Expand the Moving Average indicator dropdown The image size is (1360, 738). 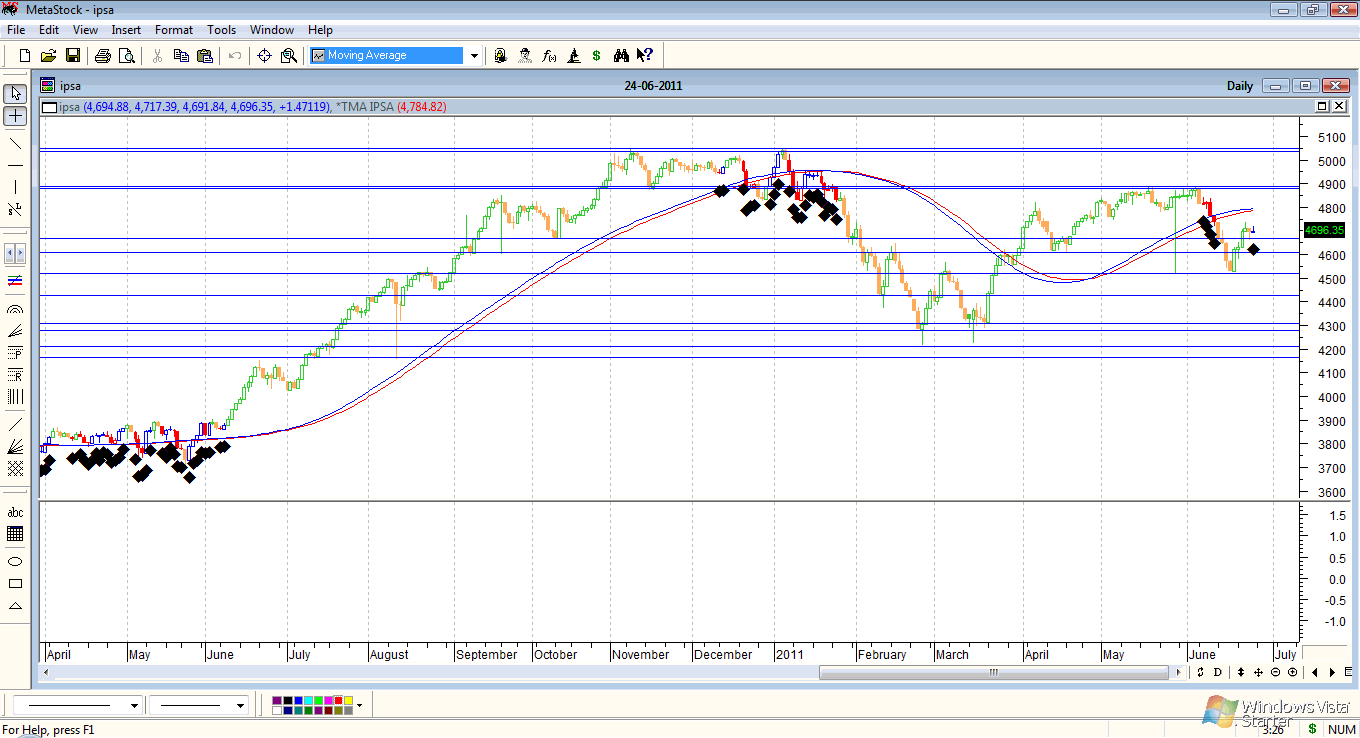(x=474, y=56)
